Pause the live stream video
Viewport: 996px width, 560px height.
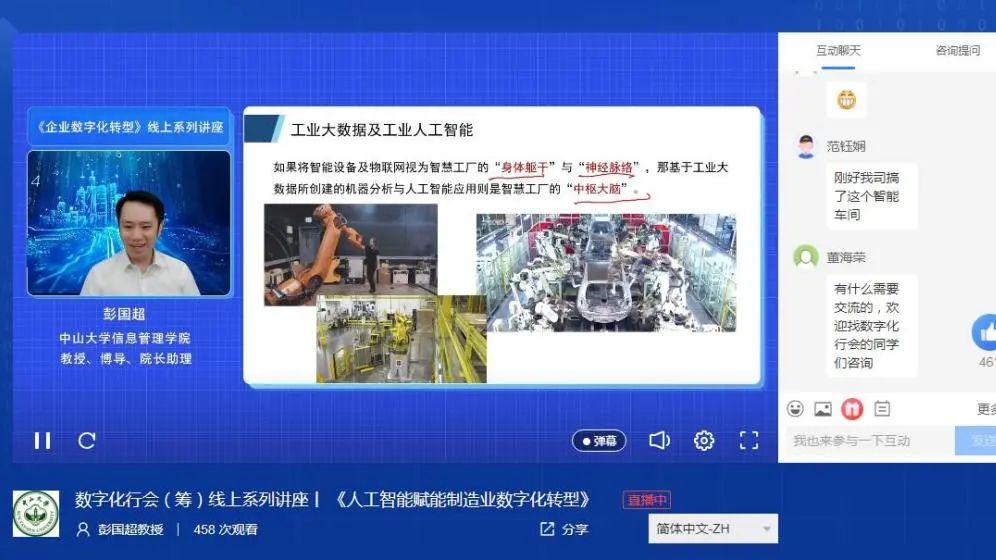coord(42,440)
